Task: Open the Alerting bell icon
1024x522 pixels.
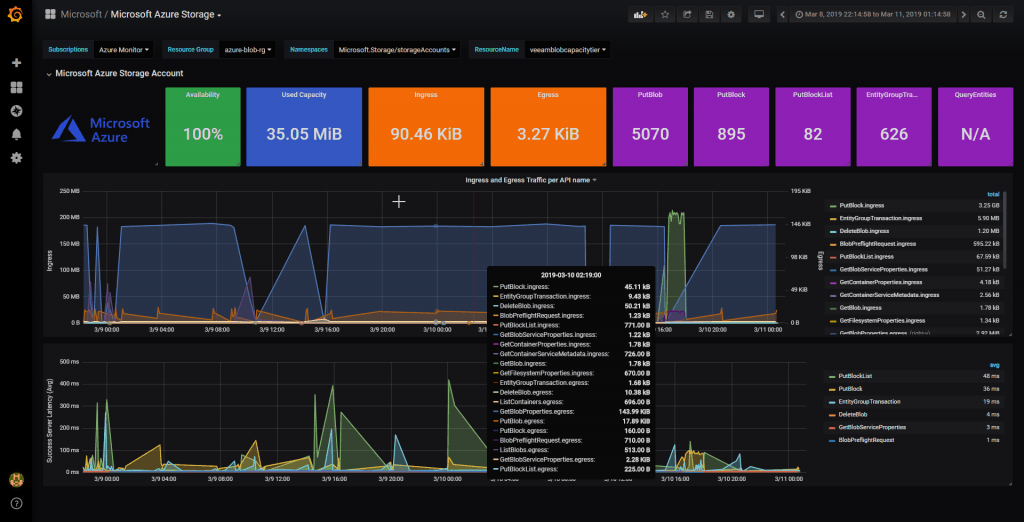Action: (16, 135)
